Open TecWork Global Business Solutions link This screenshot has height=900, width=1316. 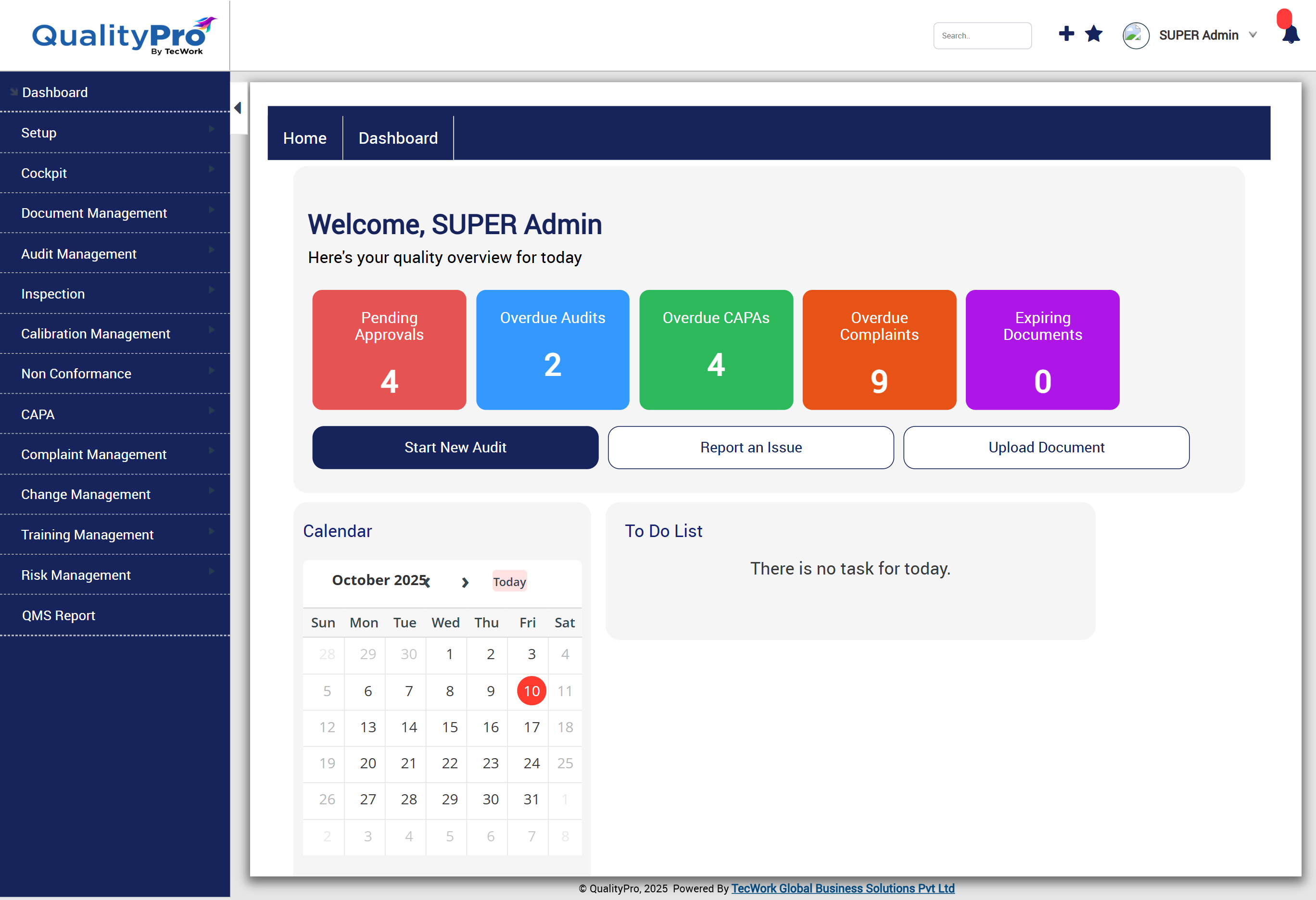pyautogui.click(x=843, y=888)
